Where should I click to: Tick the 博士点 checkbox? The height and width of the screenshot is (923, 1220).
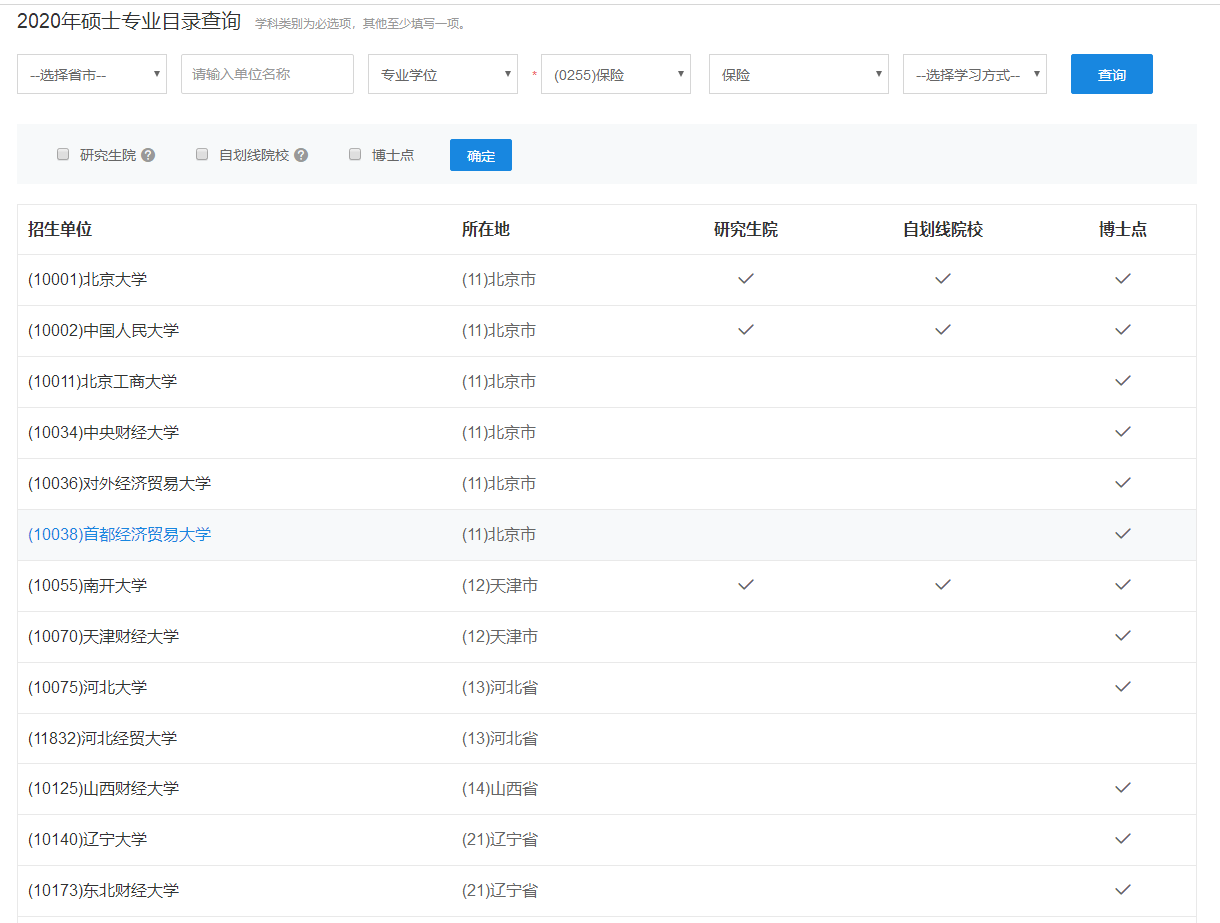355,154
